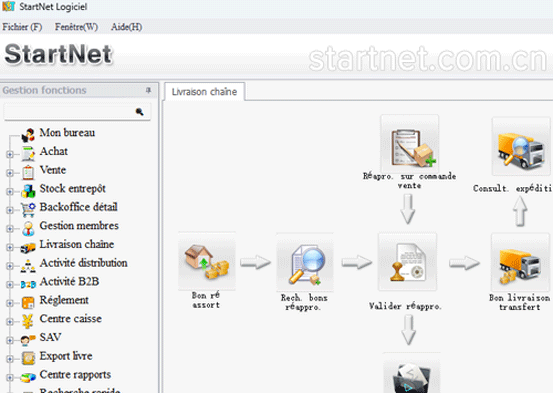
Task: Open the Bon réassort warehouse icon
Action: coord(207,261)
